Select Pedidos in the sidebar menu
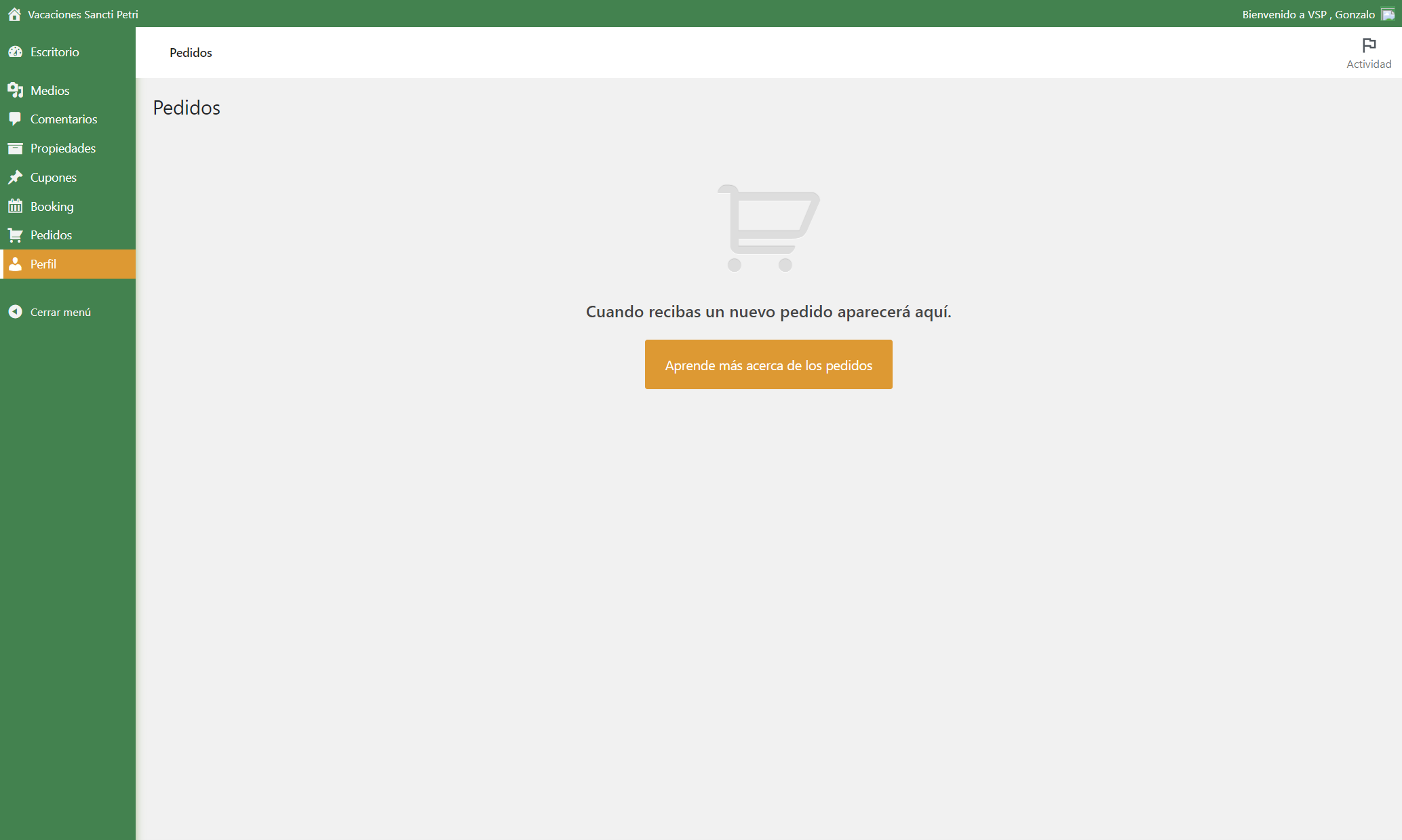The width and height of the screenshot is (1402, 840). tap(68, 235)
